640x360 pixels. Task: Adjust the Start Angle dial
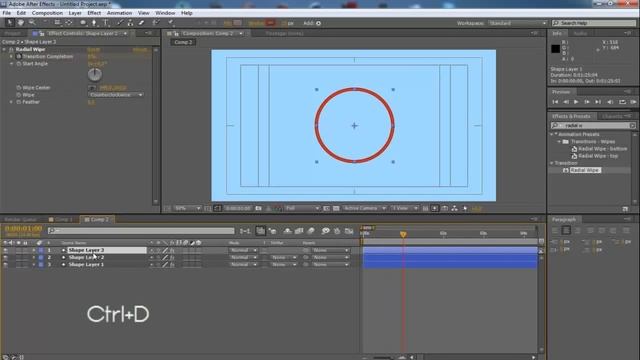[x=95, y=75]
